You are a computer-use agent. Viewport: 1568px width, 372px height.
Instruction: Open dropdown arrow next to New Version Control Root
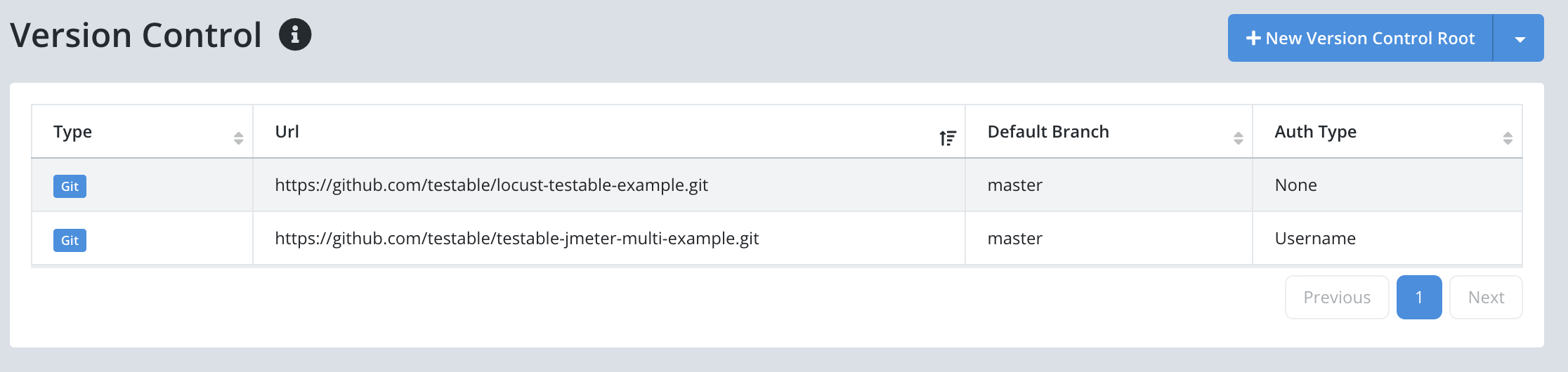(1520, 39)
